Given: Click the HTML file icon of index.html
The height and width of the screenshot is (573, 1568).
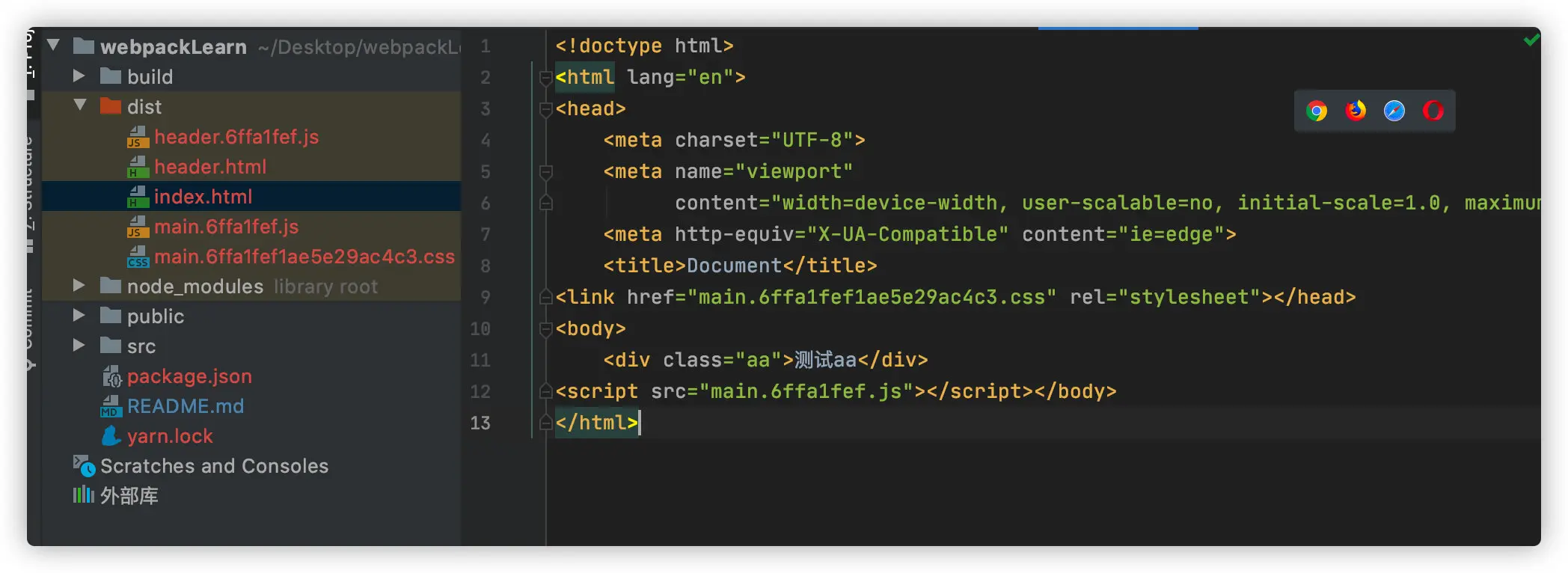Looking at the screenshot, I should tap(138, 197).
